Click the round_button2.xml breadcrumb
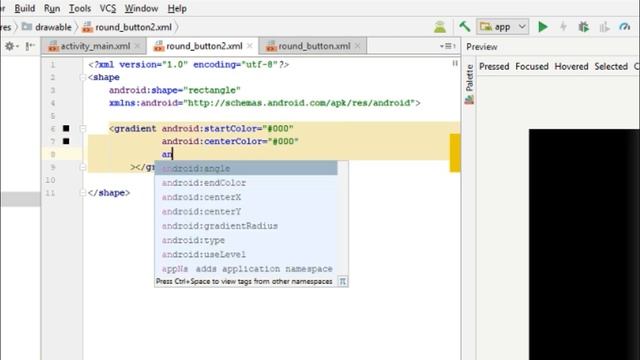The width and height of the screenshot is (640, 360). pos(127,27)
